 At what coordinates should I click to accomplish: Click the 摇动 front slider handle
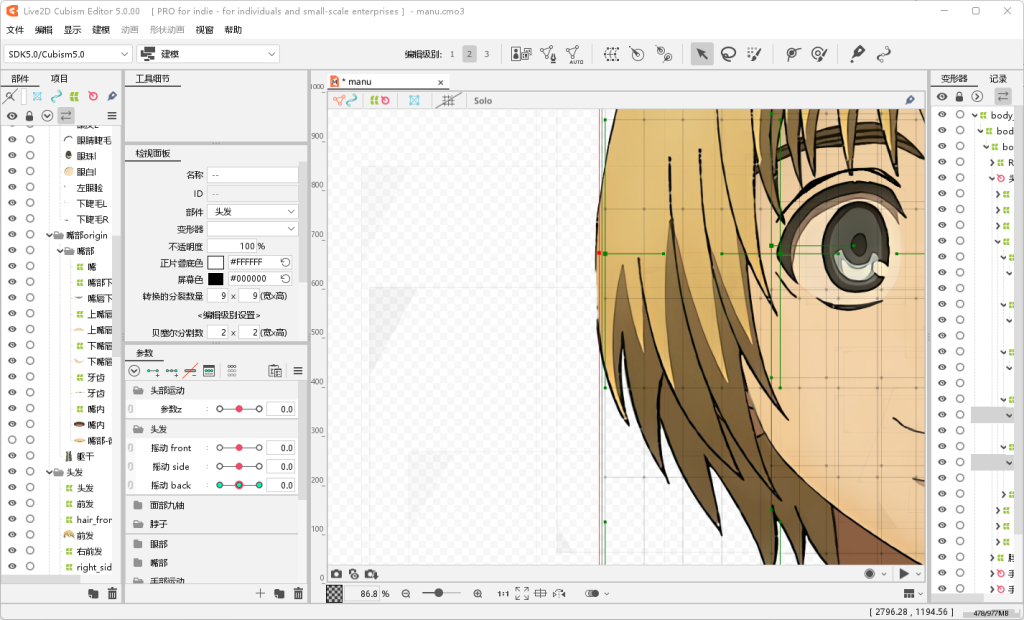click(x=239, y=448)
